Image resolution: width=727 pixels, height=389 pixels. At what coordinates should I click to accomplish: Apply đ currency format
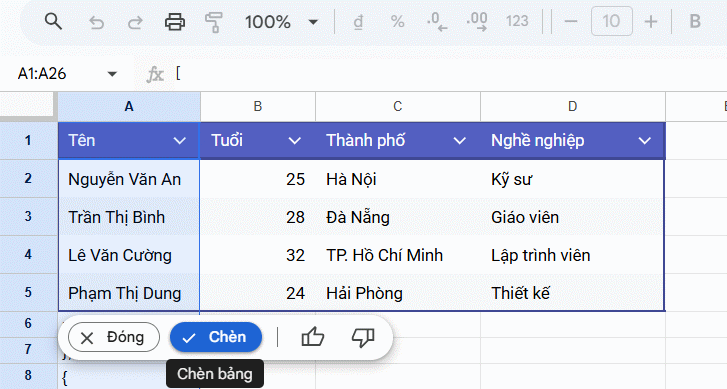(358, 22)
